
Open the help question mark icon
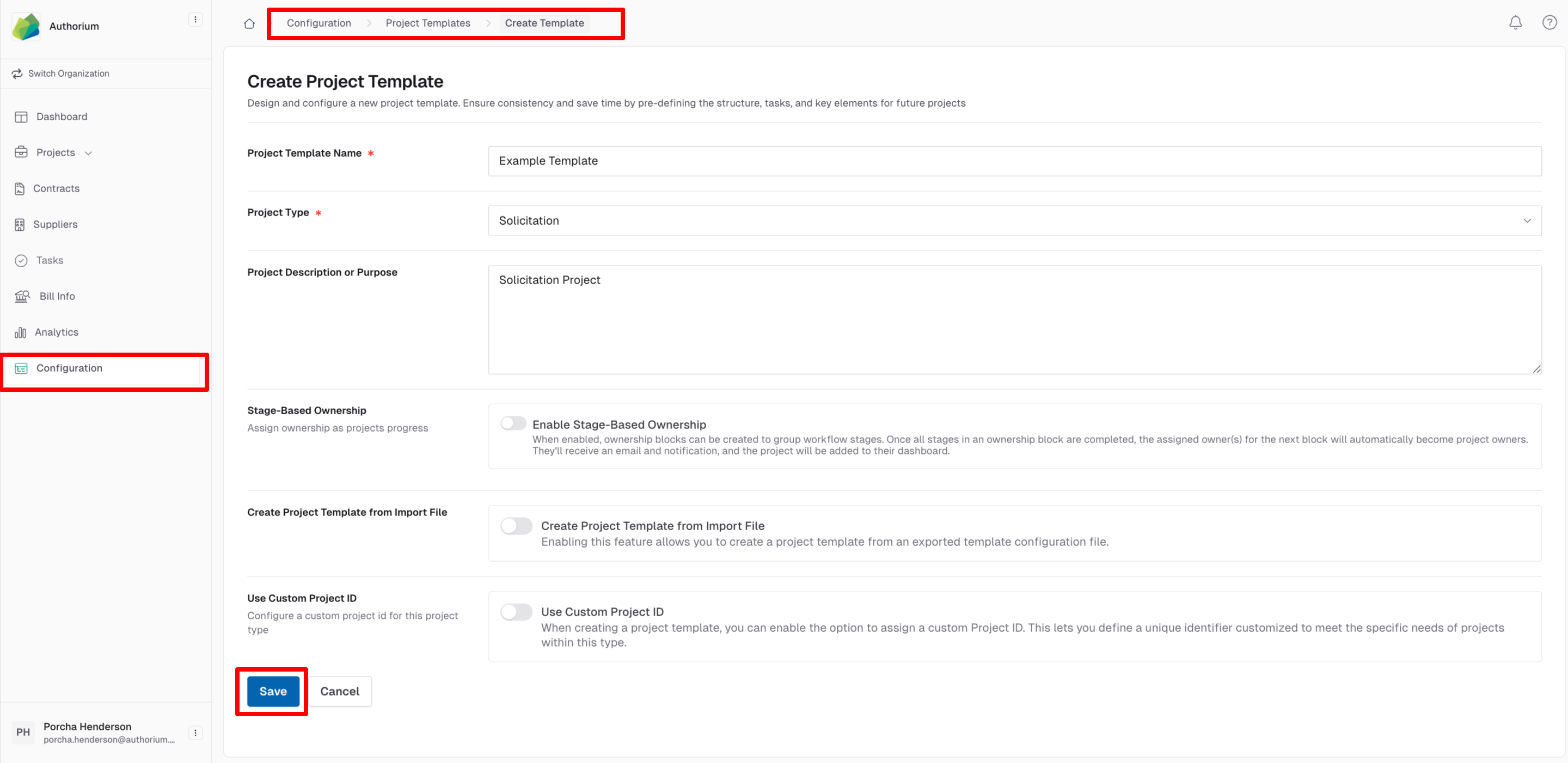[x=1549, y=22]
